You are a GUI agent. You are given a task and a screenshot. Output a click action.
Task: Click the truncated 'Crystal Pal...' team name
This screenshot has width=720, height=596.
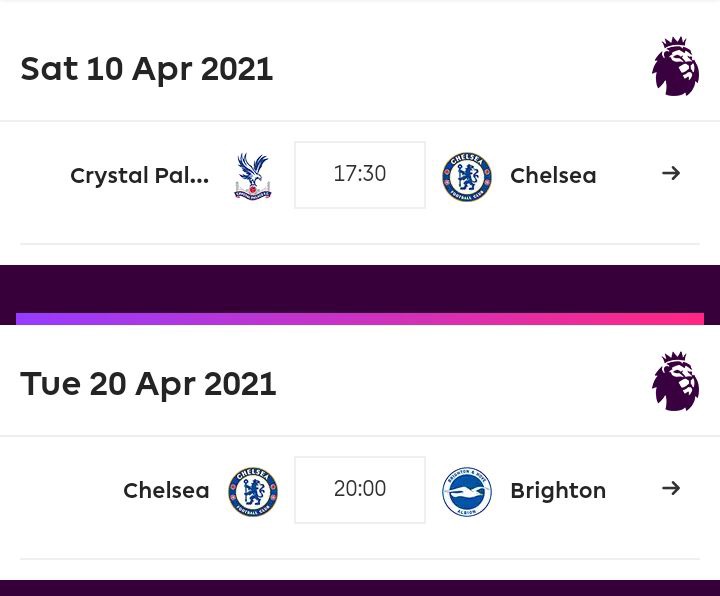(x=140, y=176)
